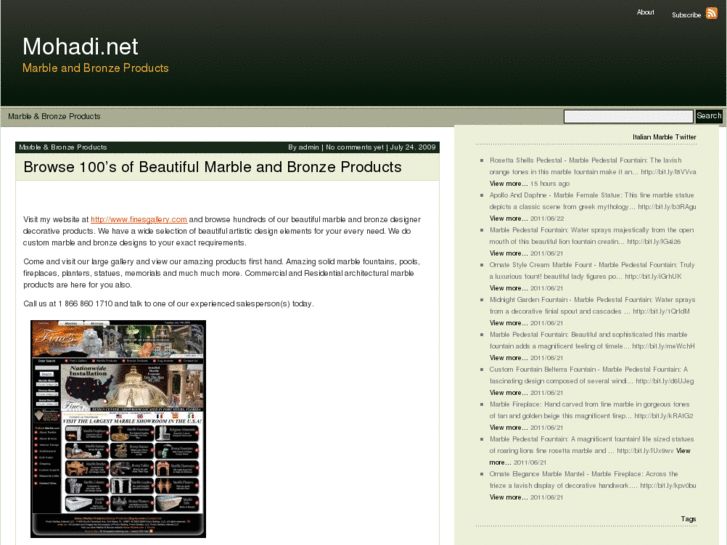
Task: Click View more for sophisticated marble fountain tweet
Action: coord(509,358)
